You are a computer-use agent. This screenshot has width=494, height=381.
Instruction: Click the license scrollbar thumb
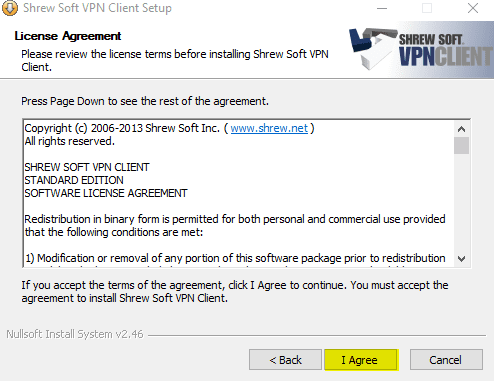point(461,145)
